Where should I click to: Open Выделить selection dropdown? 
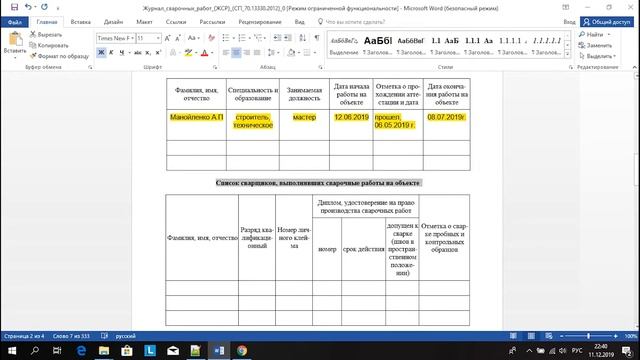598,56
